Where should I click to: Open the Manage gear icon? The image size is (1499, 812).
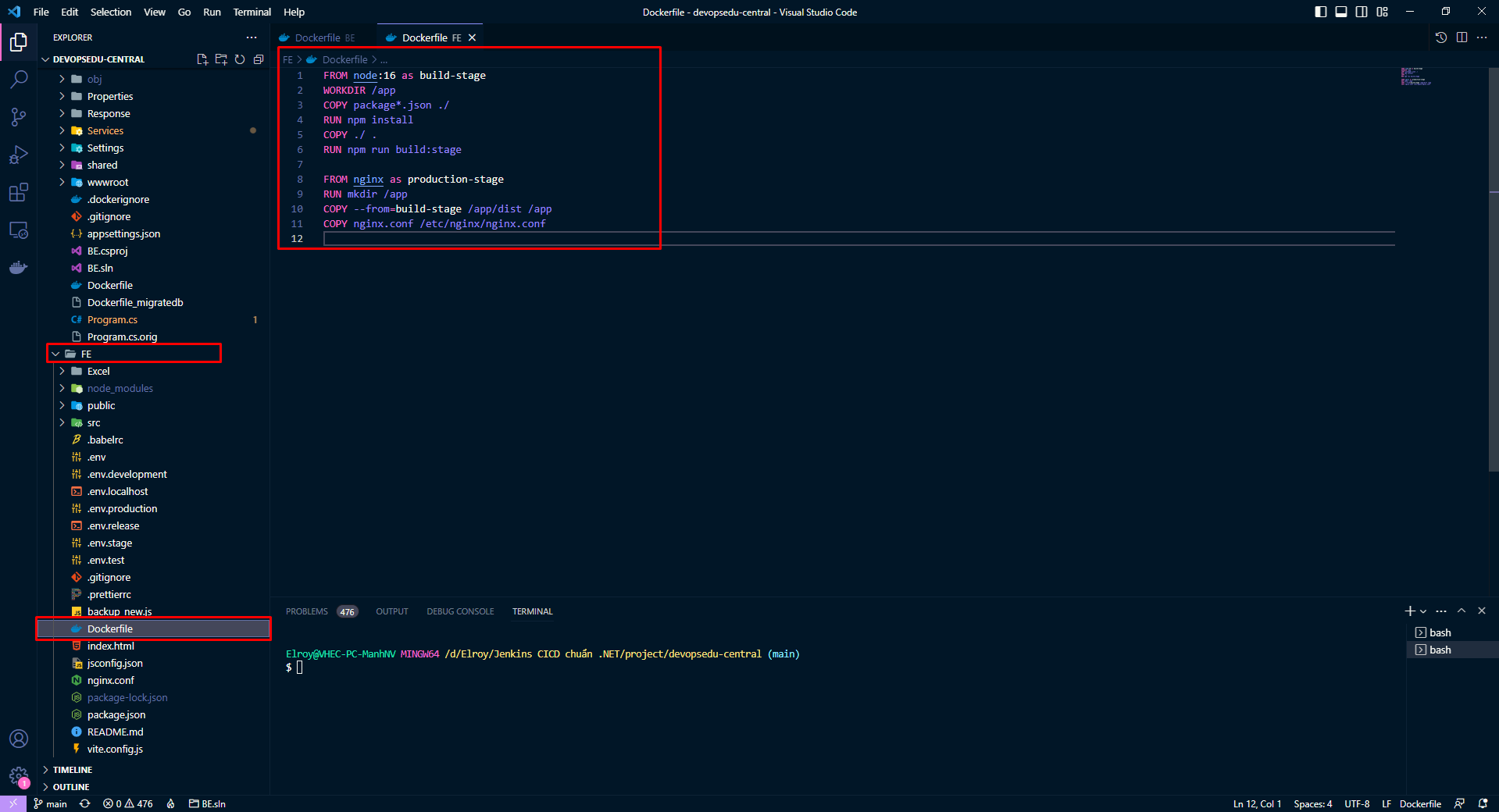[x=19, y=776]
